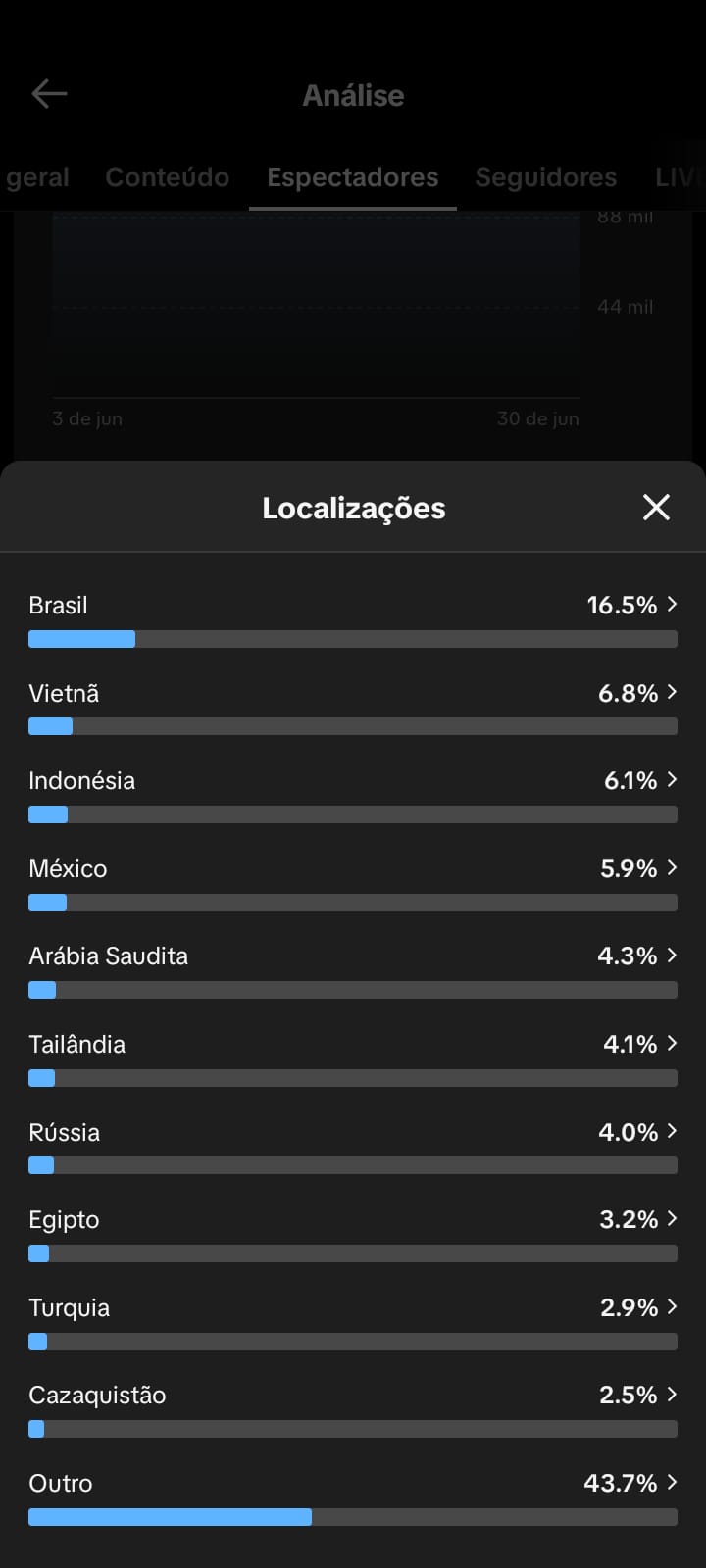The height and width of the screenshot is (1568, 706).
Task: Tap the Cazaquistão percentage value
Action: click(629, 1395)
